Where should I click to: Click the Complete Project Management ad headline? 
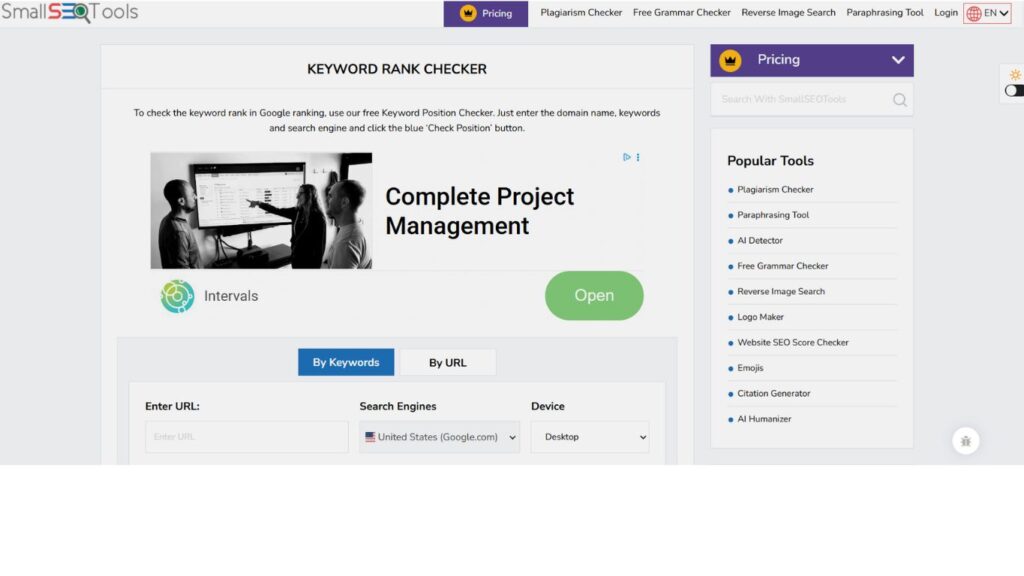479,211
